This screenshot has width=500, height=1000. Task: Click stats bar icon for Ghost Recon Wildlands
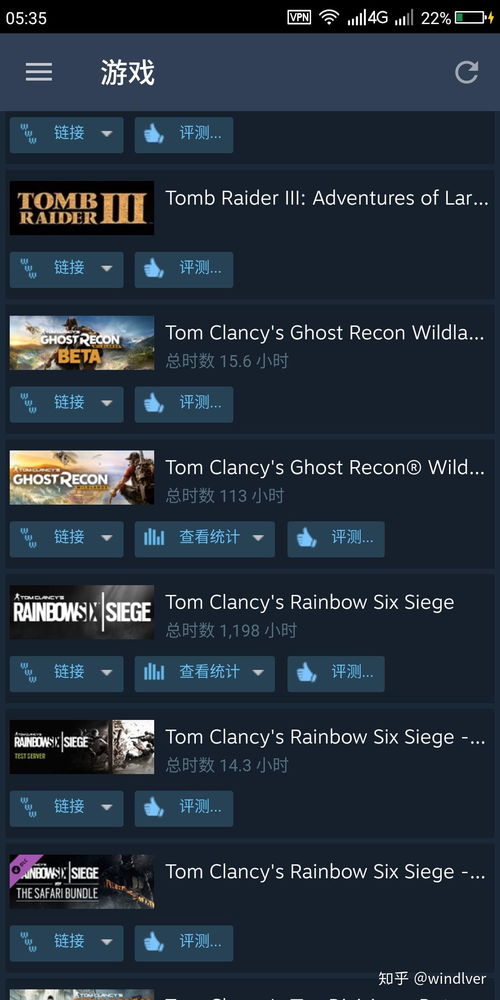click(154, 538)
